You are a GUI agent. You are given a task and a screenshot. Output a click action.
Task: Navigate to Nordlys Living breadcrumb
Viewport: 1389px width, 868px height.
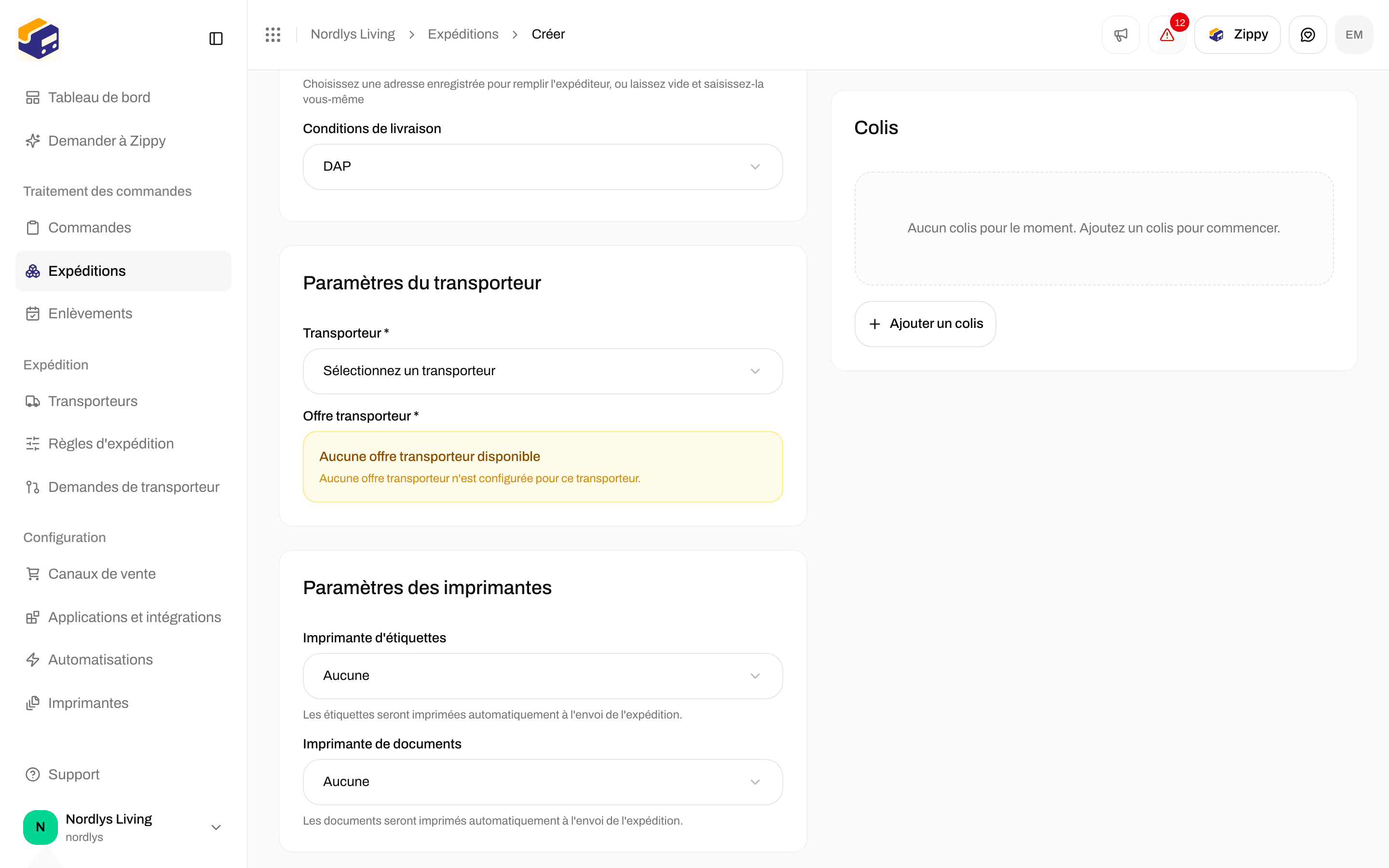point(353,34)
